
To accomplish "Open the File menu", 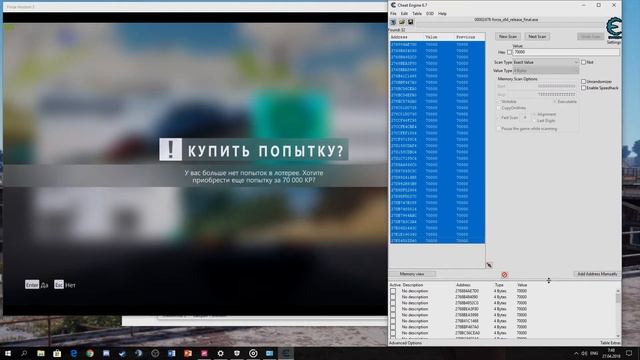I will pyautogui.click(x=393, y=13).
